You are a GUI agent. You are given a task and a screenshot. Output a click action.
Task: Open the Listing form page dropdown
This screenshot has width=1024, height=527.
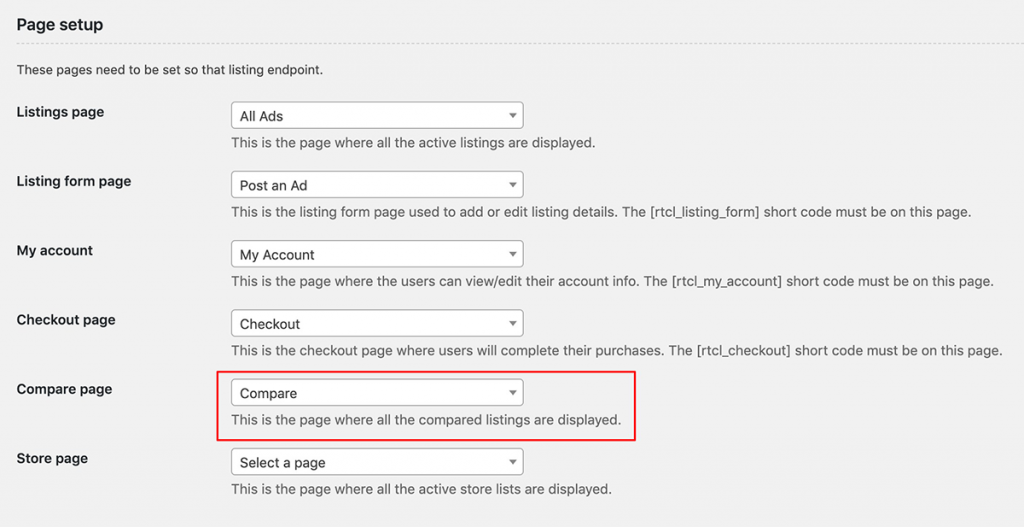377,185
